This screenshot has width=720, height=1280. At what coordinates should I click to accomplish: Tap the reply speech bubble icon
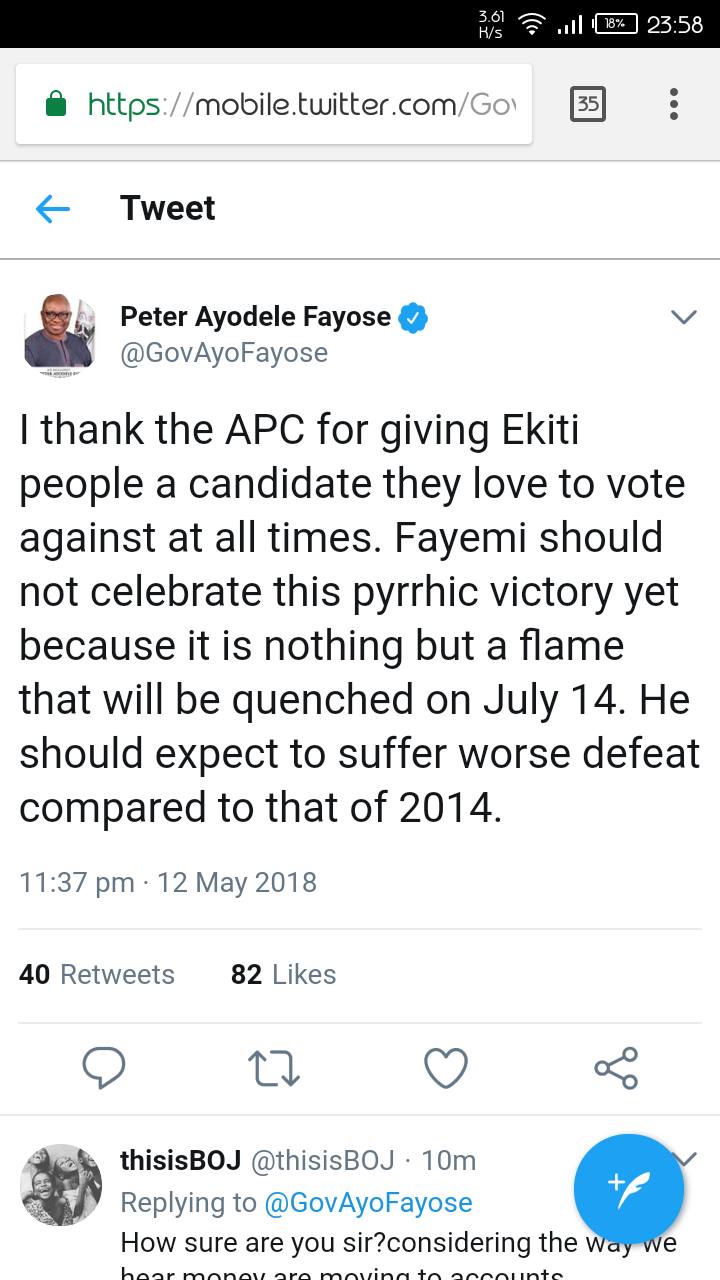103,1068
